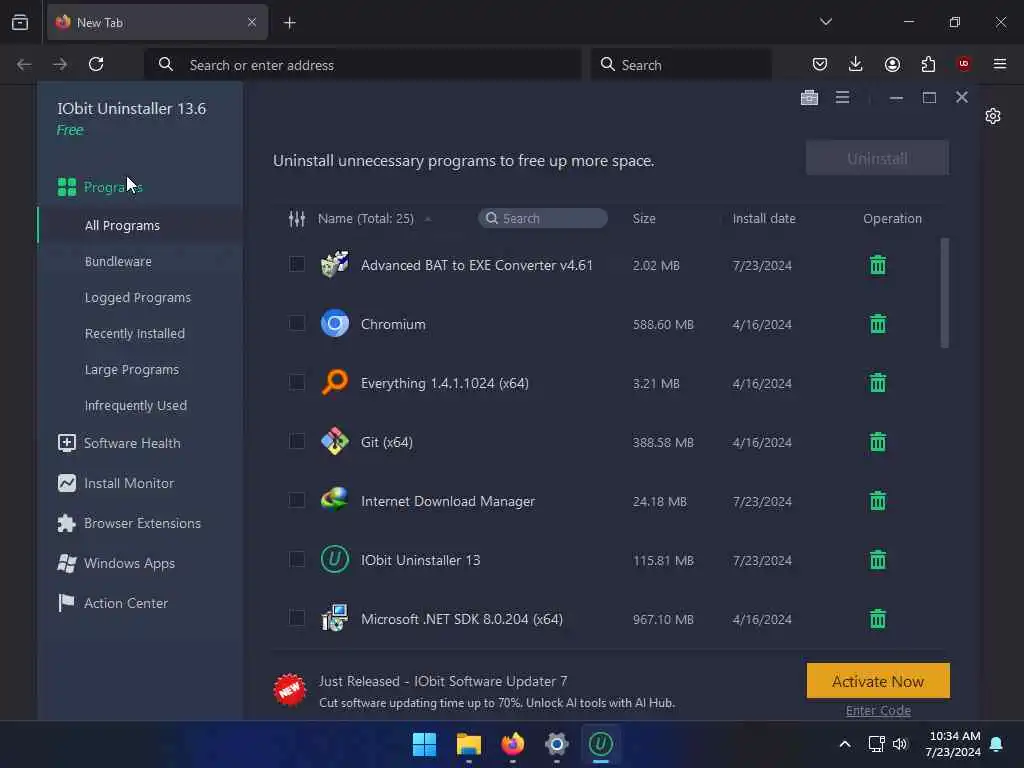Image resolution: width=1024 pixels, height=768 pixels.
Task: Reload the current Firefox page
Action: coord(96,64)
